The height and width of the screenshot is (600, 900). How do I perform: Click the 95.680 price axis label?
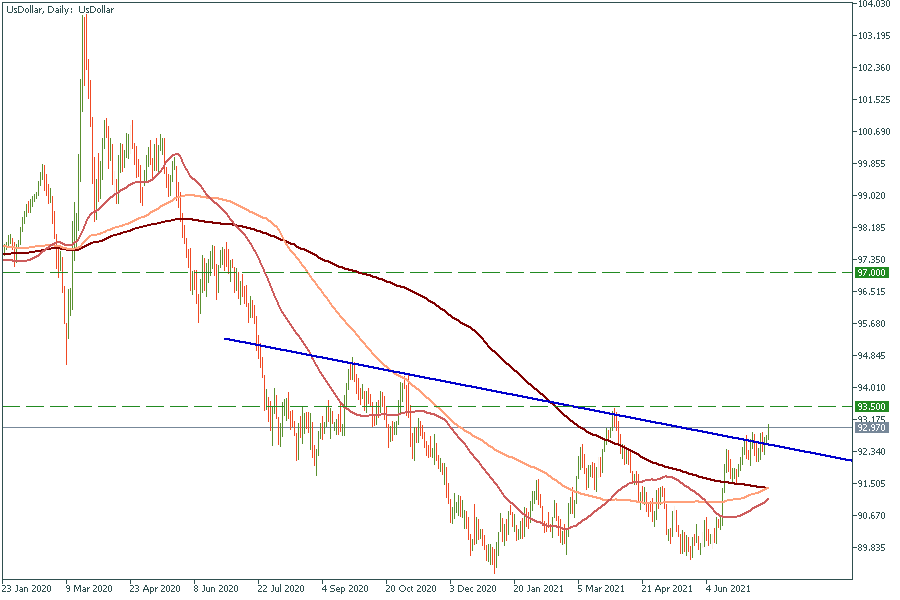(x=873, y=324)
